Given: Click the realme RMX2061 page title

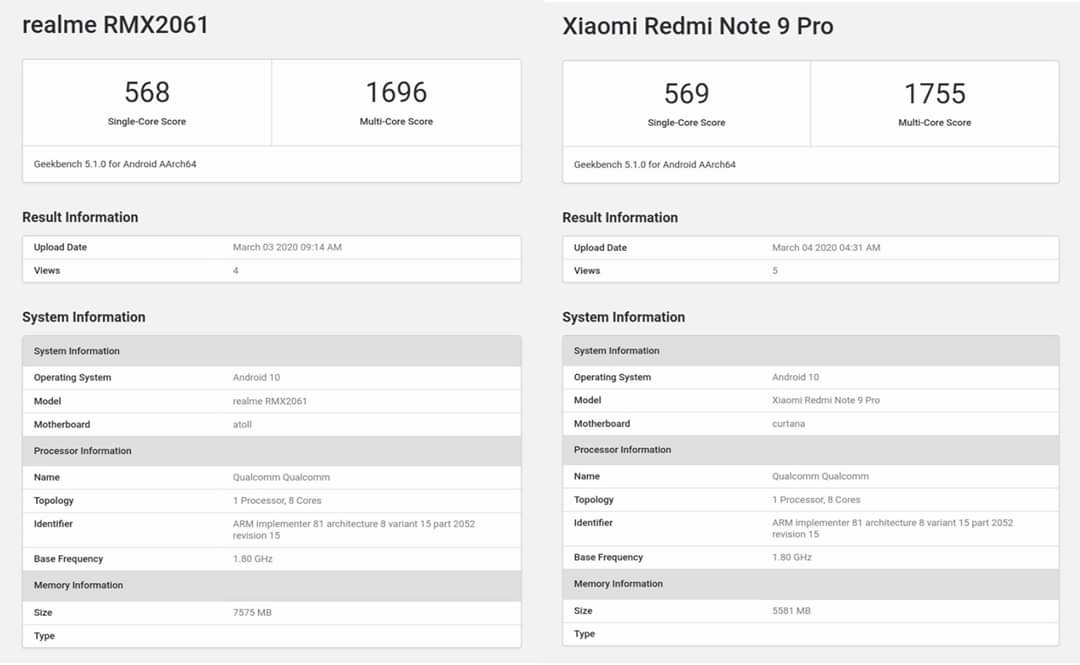Looking at the screenshot, I should 115,25.
